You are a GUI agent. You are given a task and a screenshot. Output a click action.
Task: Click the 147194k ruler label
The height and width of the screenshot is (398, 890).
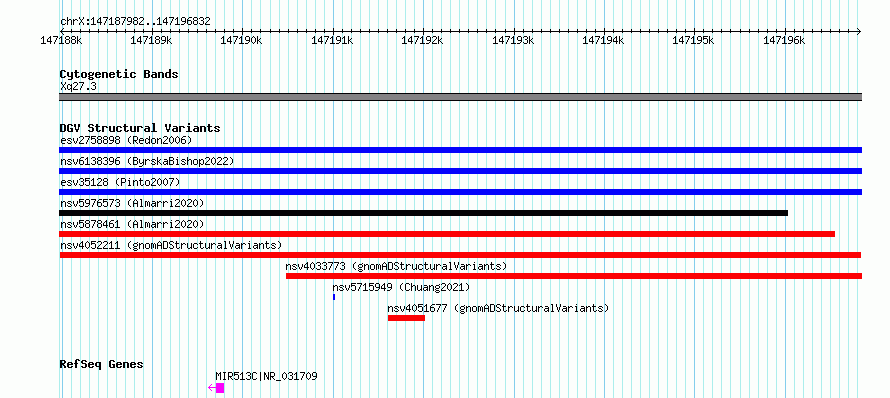pyautogui.click(x=604, y=40)
